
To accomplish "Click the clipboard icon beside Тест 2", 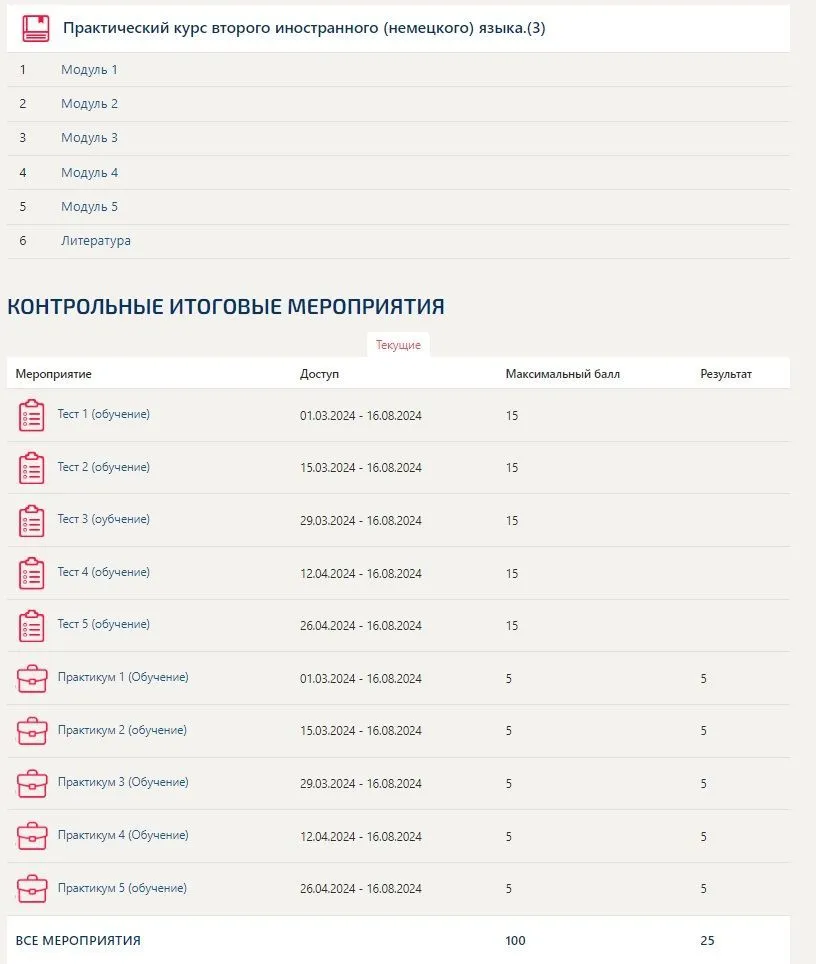I will [32, 468].
